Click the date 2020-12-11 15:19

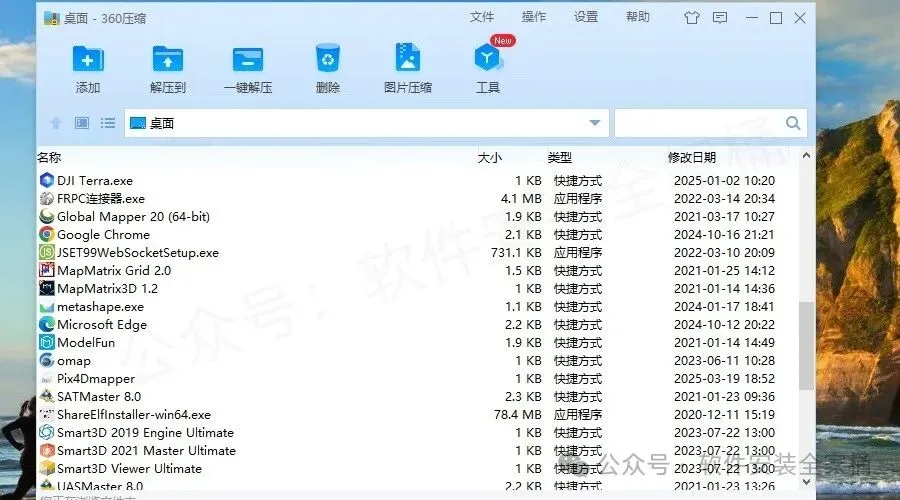click(724, 414)
